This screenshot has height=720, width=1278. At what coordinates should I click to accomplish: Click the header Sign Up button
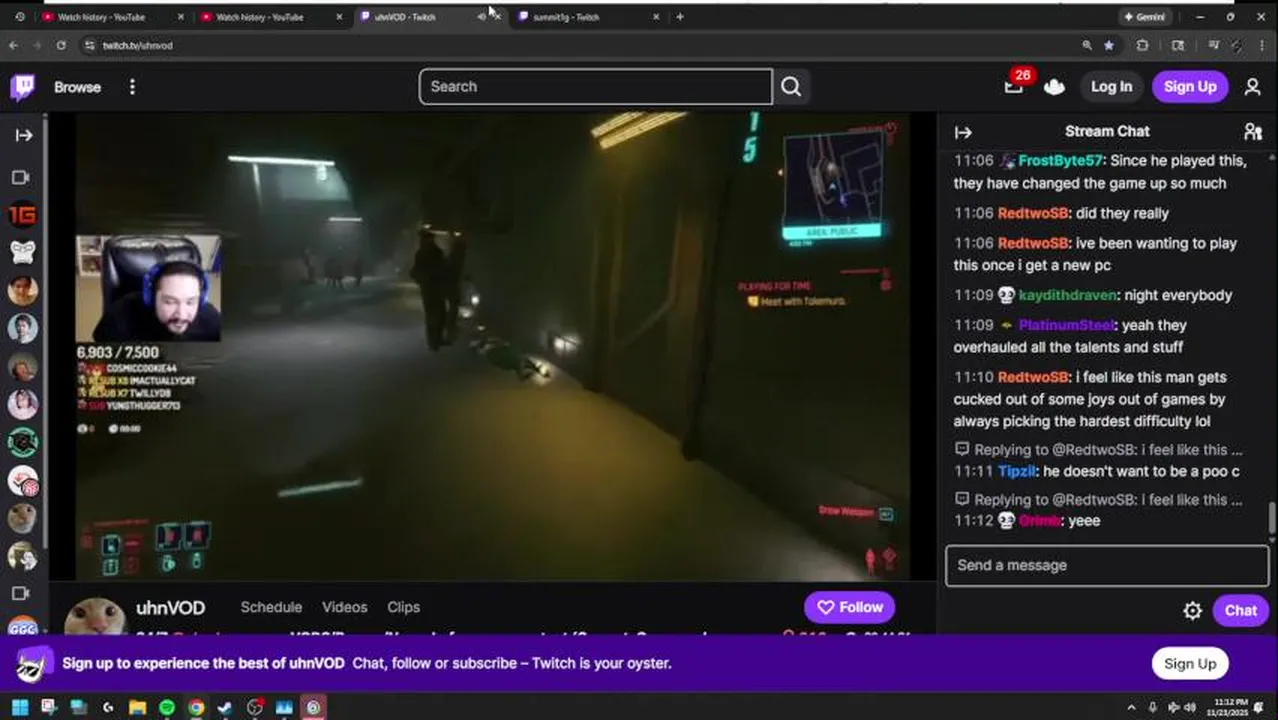click(x=1190, y=87)
